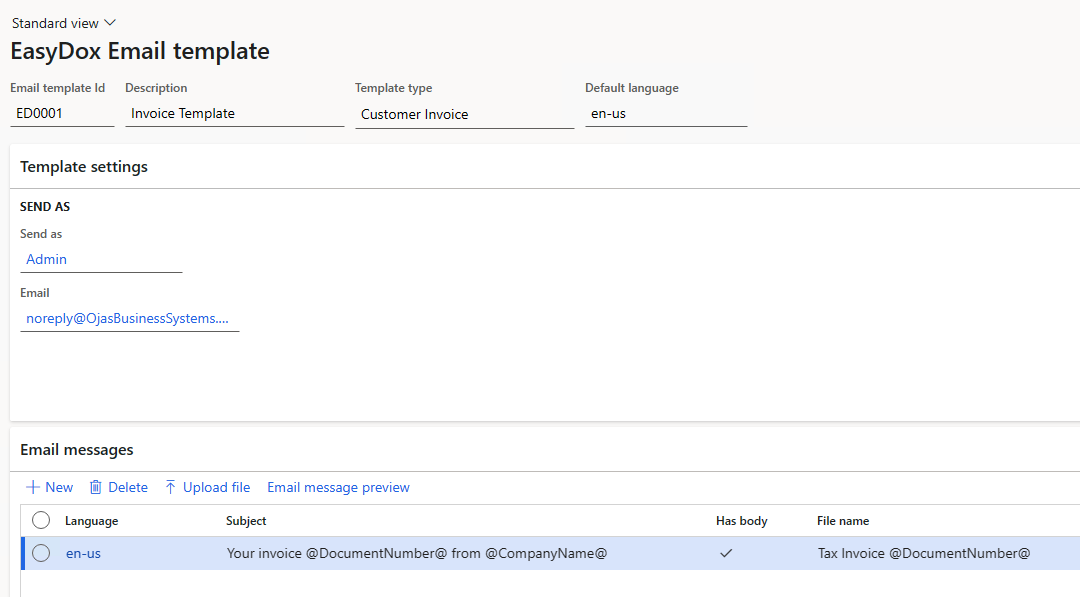
Task: Click the Has body checkmark
Action: point(727,552)
